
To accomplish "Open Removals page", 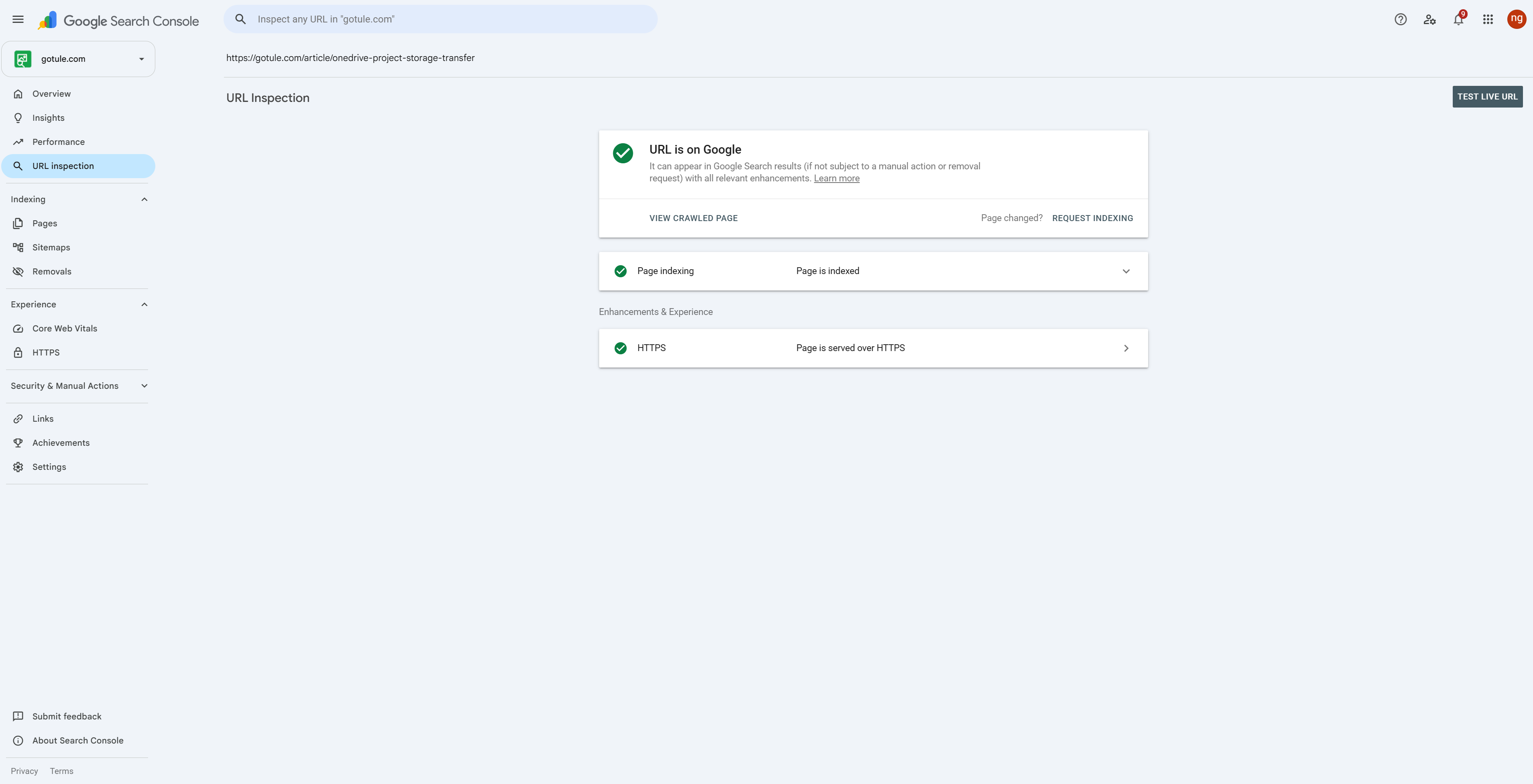I will [79, 272].
